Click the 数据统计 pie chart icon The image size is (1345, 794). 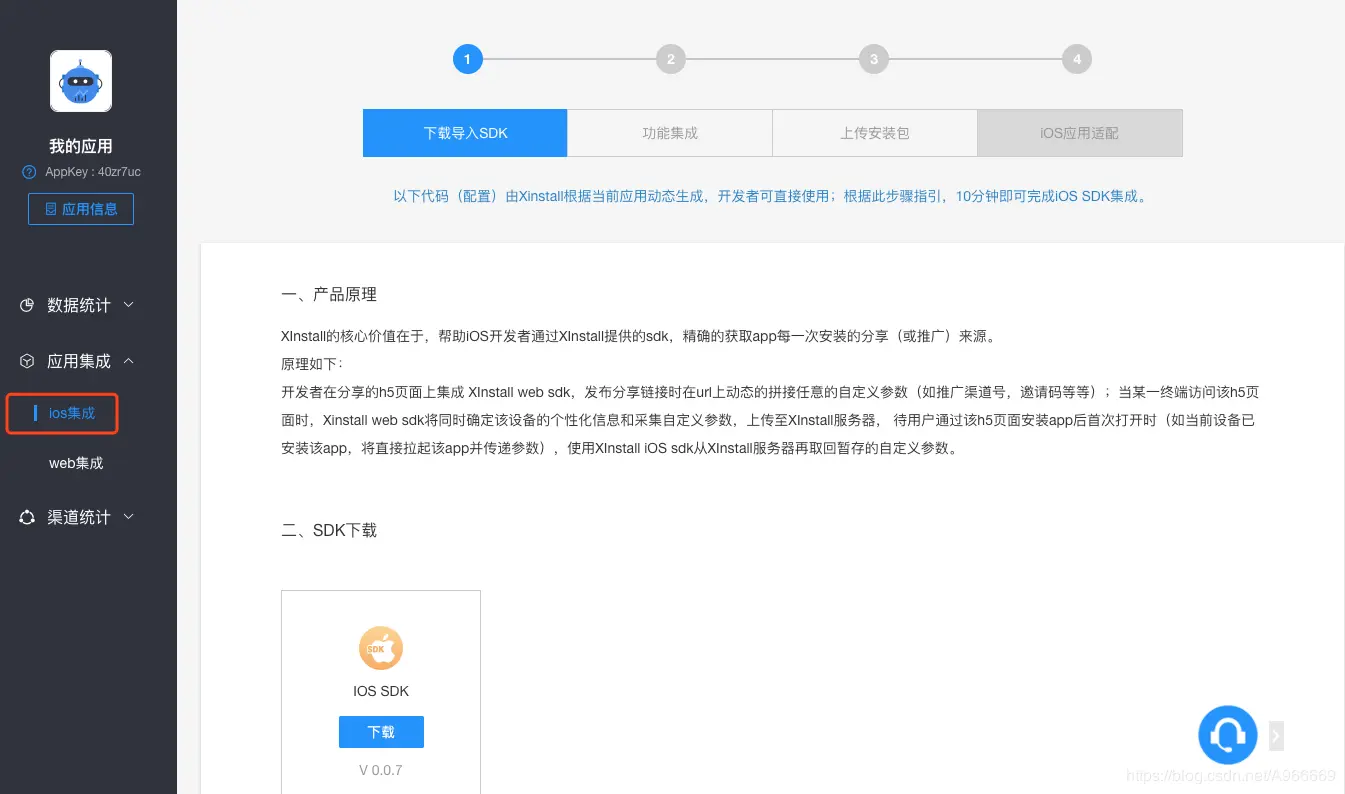pyautogui.click(x=27, y=305)
